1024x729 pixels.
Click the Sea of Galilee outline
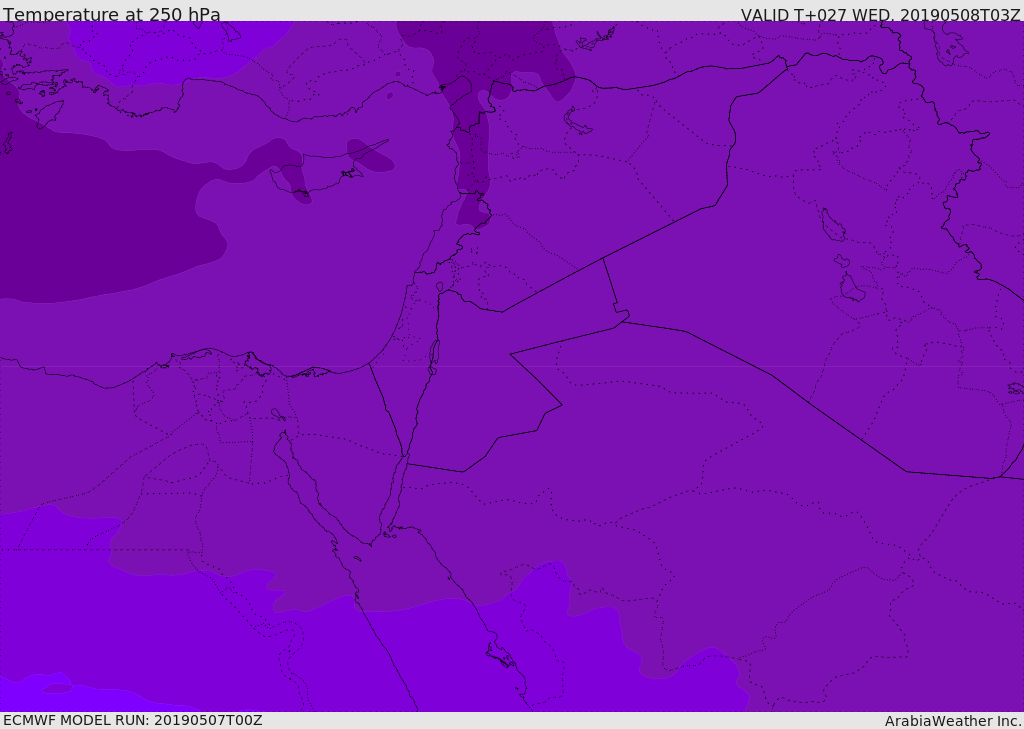pos(439,288)
